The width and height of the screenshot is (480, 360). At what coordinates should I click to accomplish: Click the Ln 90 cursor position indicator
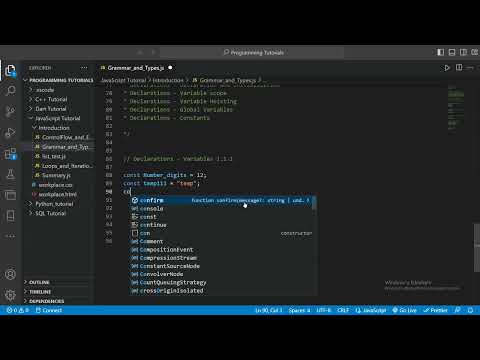(x=268, y=310)
